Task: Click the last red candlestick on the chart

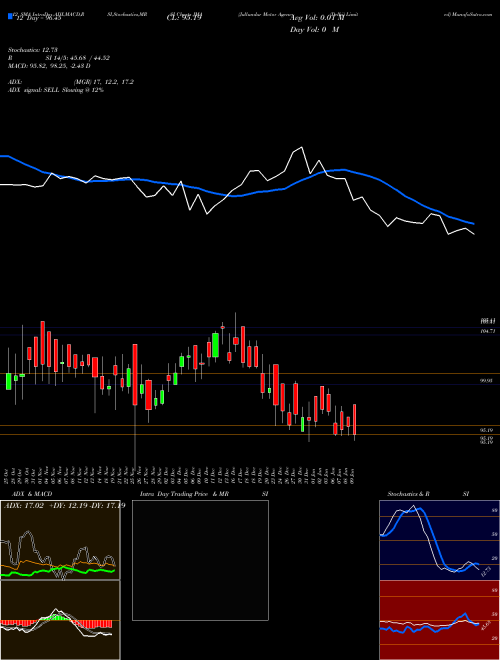Action: pyautogui.click(x=355, y=419)
